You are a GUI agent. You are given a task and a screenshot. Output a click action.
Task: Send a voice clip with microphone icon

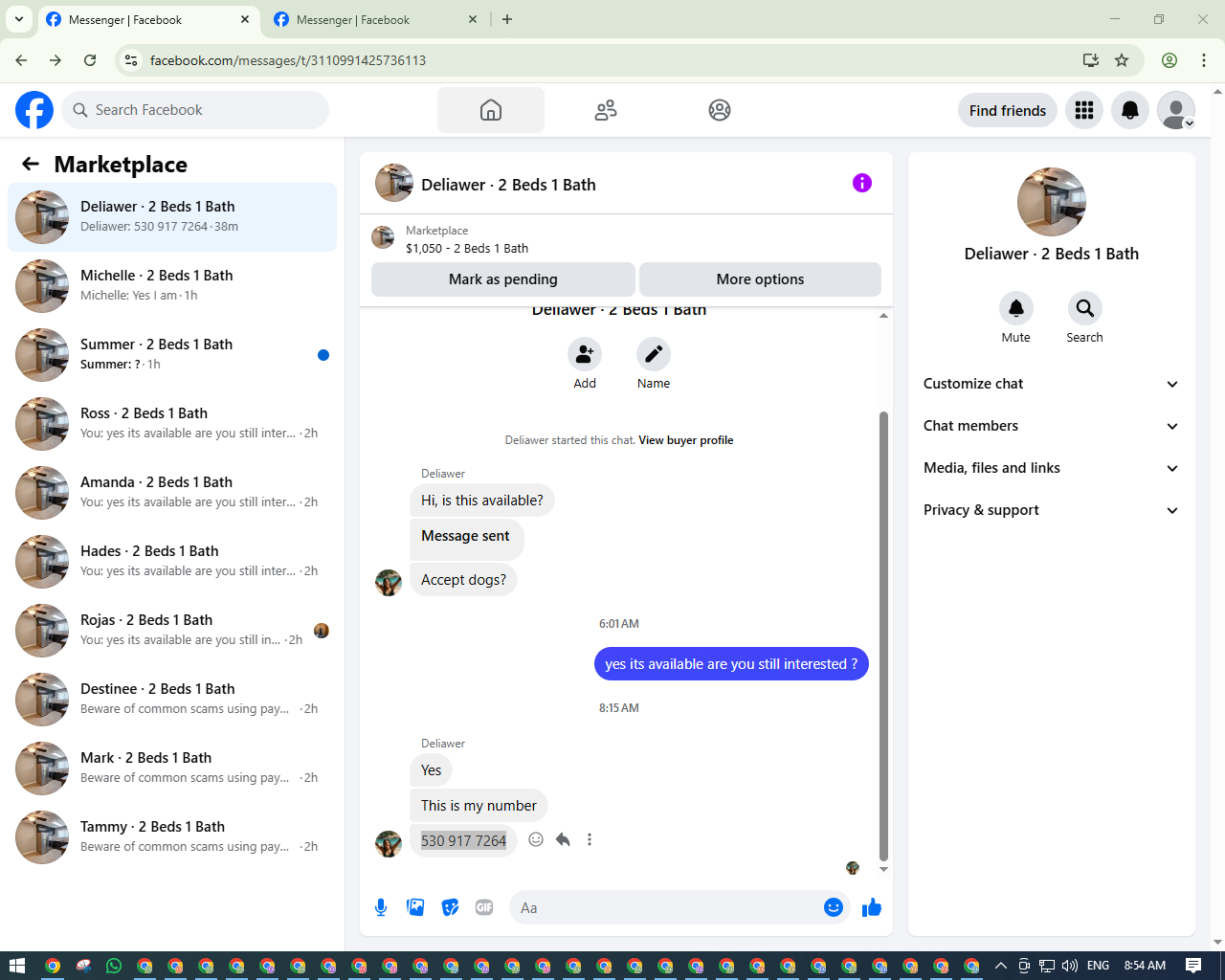pyautogui.click(x=381, y=907)
